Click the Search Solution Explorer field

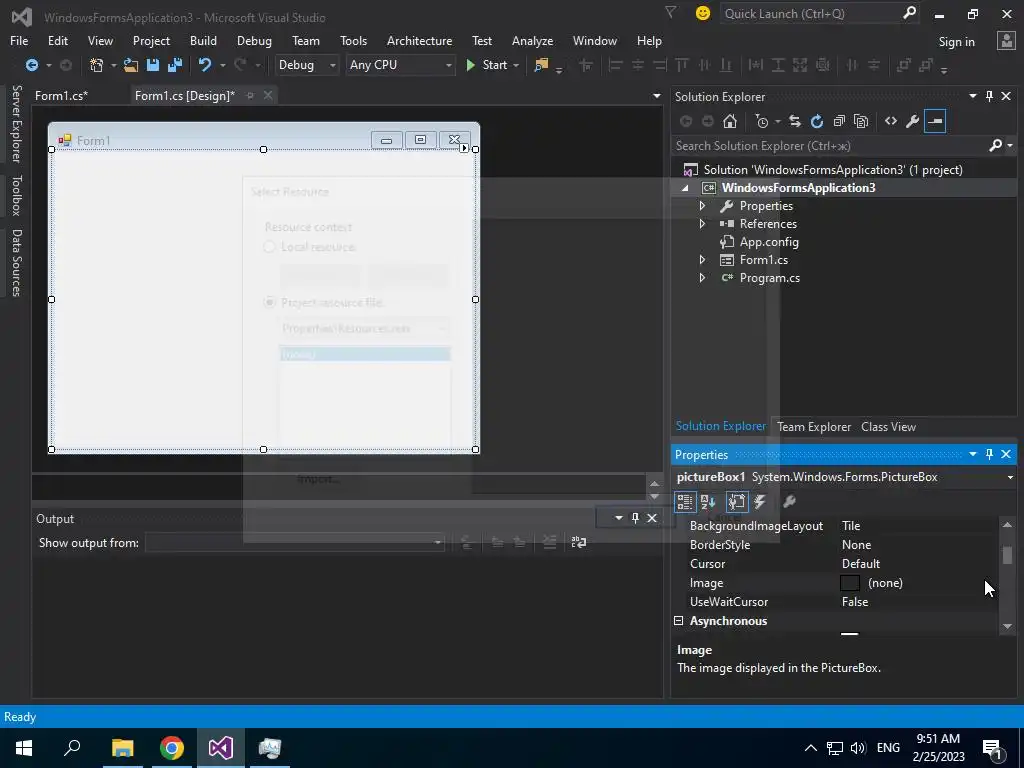tap(829, 146)
